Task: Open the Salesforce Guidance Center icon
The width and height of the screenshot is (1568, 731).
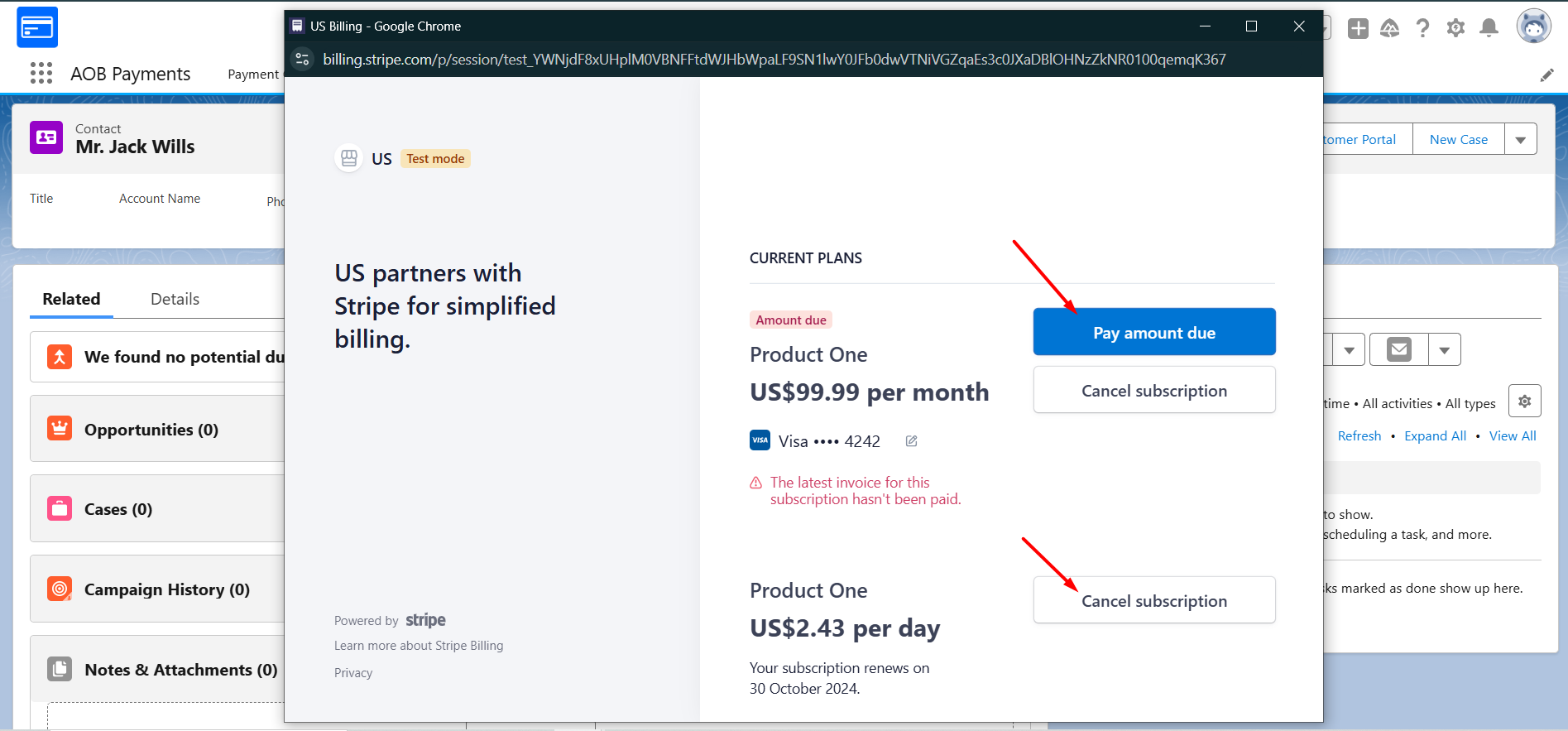Action: click(1390, 29)
